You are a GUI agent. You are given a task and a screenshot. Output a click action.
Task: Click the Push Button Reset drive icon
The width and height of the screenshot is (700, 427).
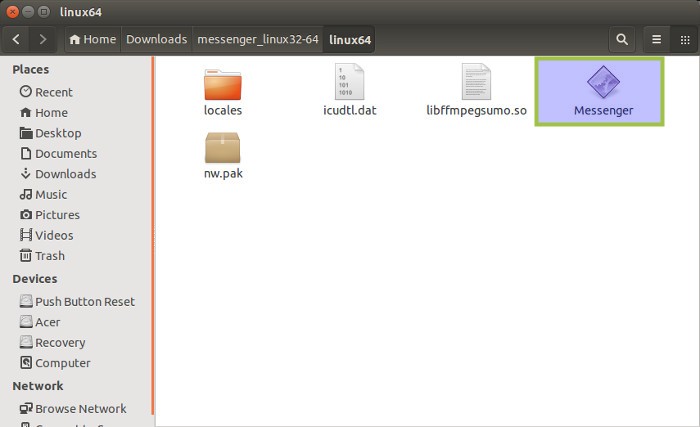click(26, 301)
